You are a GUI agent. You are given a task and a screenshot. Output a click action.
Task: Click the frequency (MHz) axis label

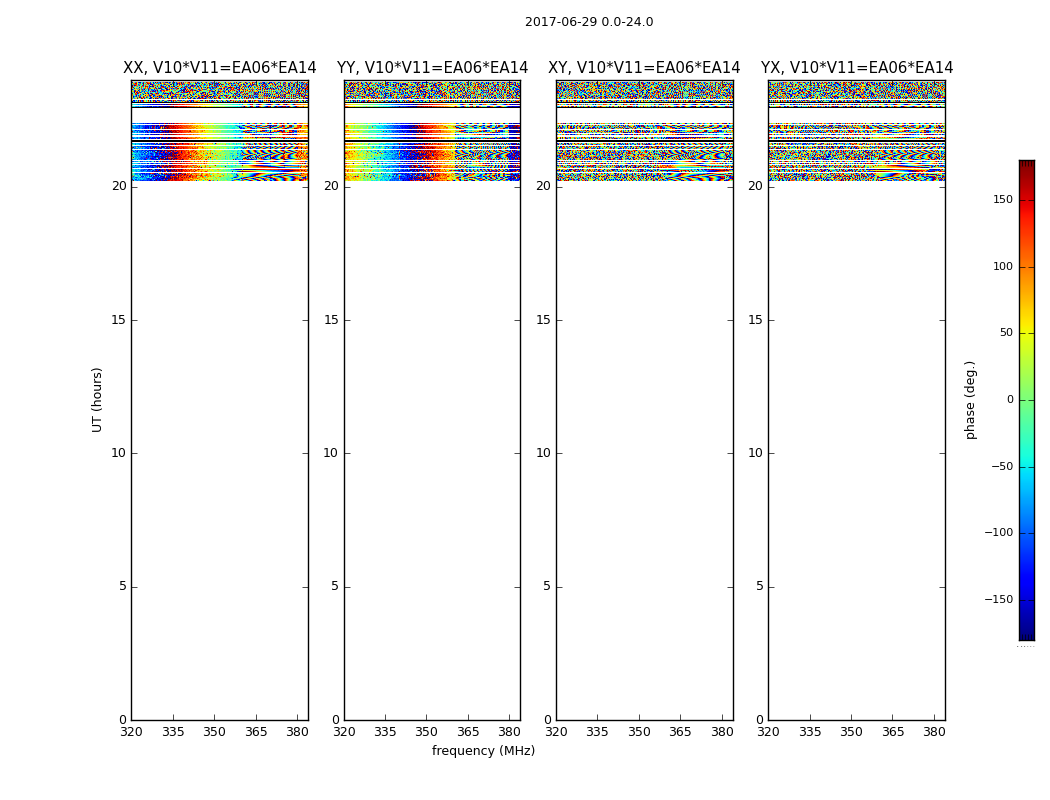[483, 751]
